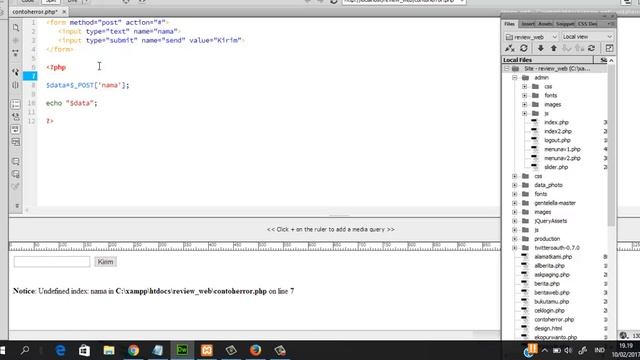This screenshot has width=640, height=360.
Task: Switch to the Insert tab
Action: (x=528, y=24)
